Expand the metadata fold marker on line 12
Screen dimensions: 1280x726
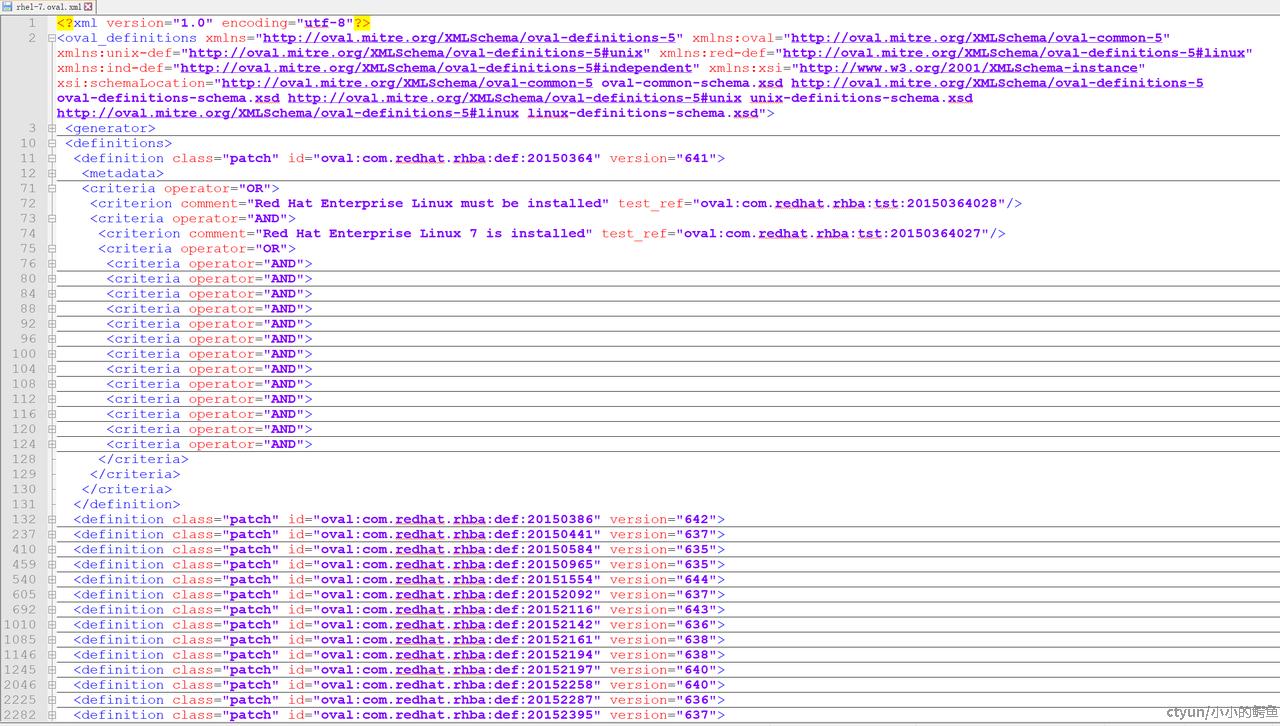pos(52,173)
